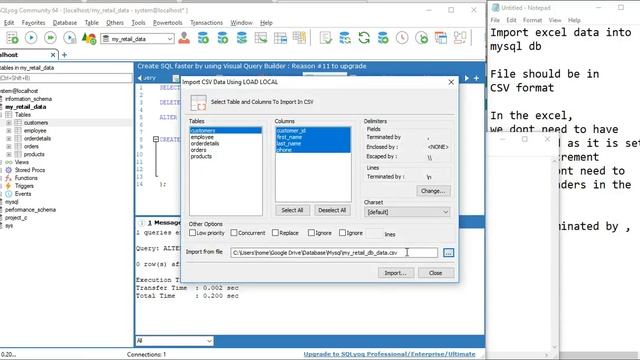
Task: Click the Execute All Queries double-arrow icon
Action: point(50,38)
